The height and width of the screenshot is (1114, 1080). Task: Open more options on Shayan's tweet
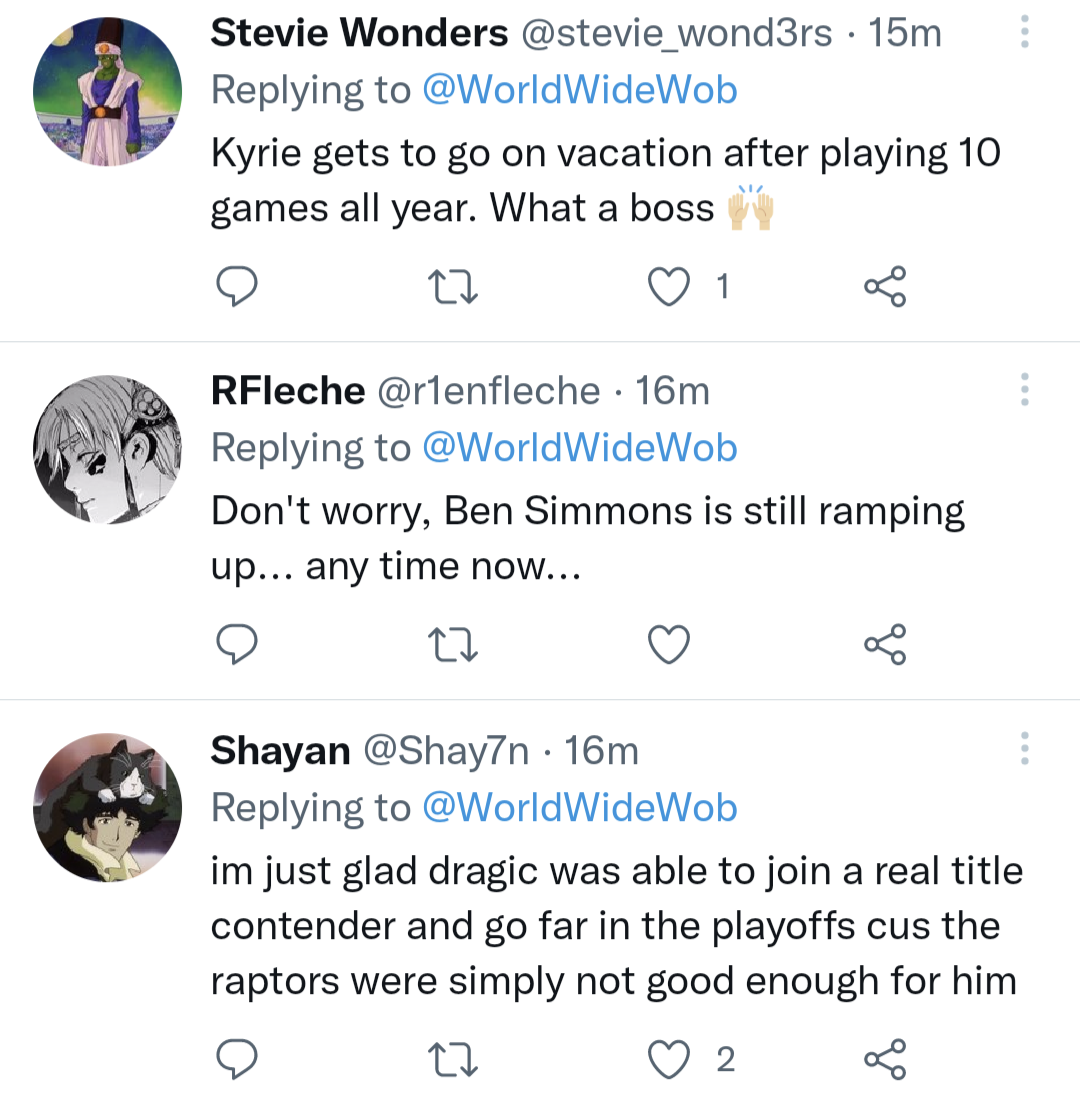pyautogui.click(x=1024, y=748)
